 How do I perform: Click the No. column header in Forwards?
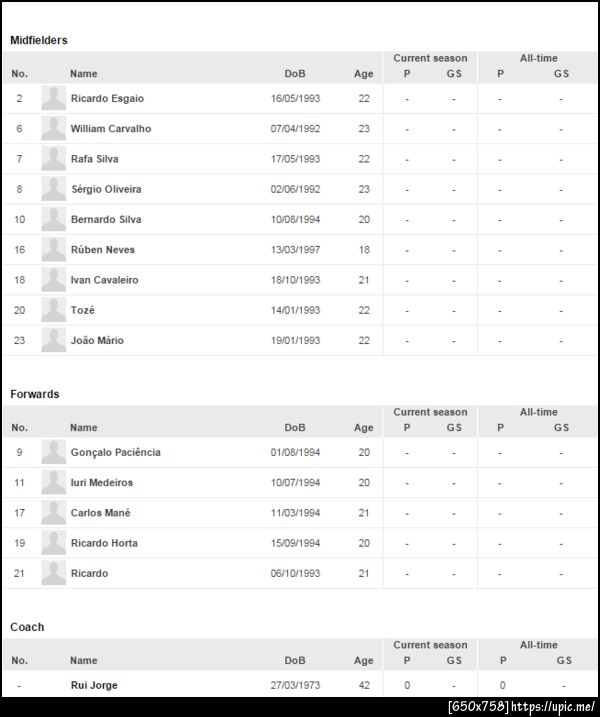(x=20, y=428)
